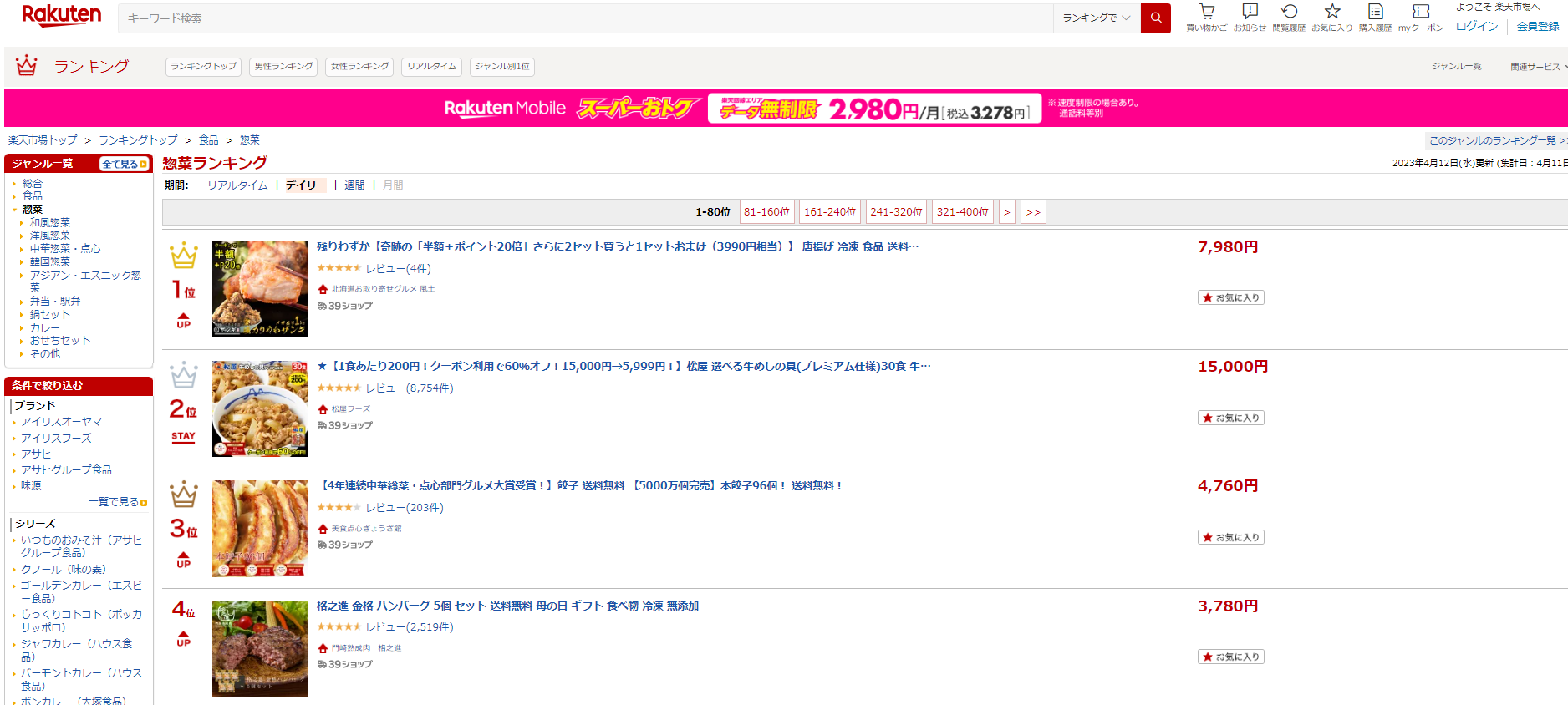Open the お知らせ notifications icon
The height and width of the screenshot is (705, 1568).
(x=1250, y=12)
